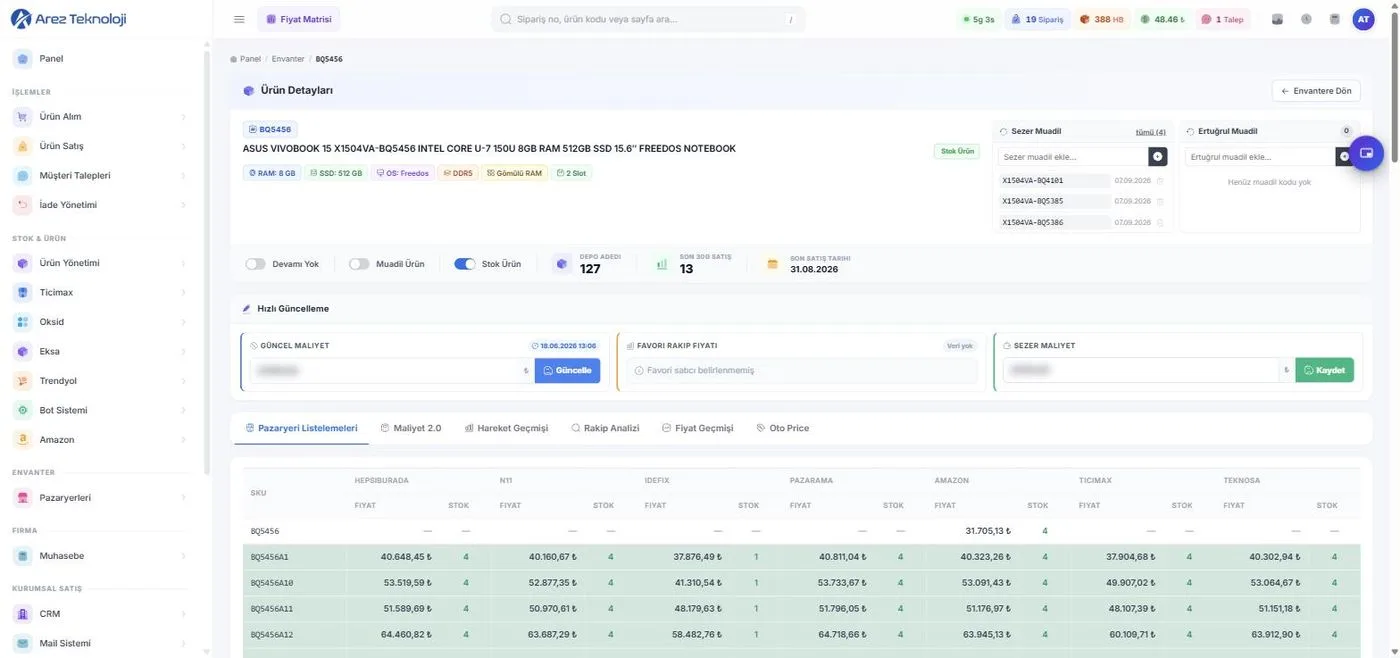This screenshot has width=1400, height=658.
Task: Toggle the Devamı Yok switch
Action: click(x=255, y=264)
